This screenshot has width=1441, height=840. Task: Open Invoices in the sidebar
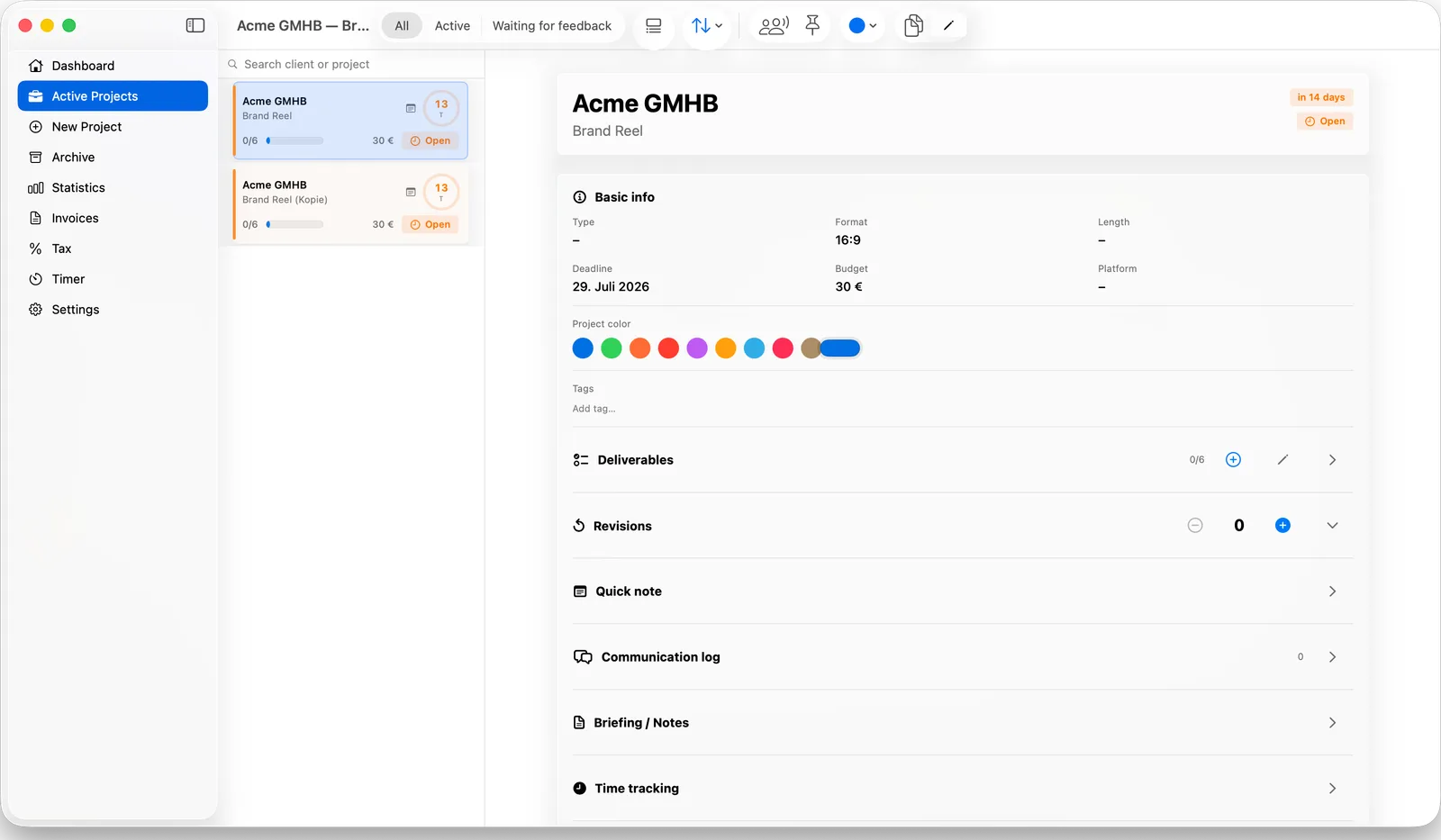[x=113, y=218]
